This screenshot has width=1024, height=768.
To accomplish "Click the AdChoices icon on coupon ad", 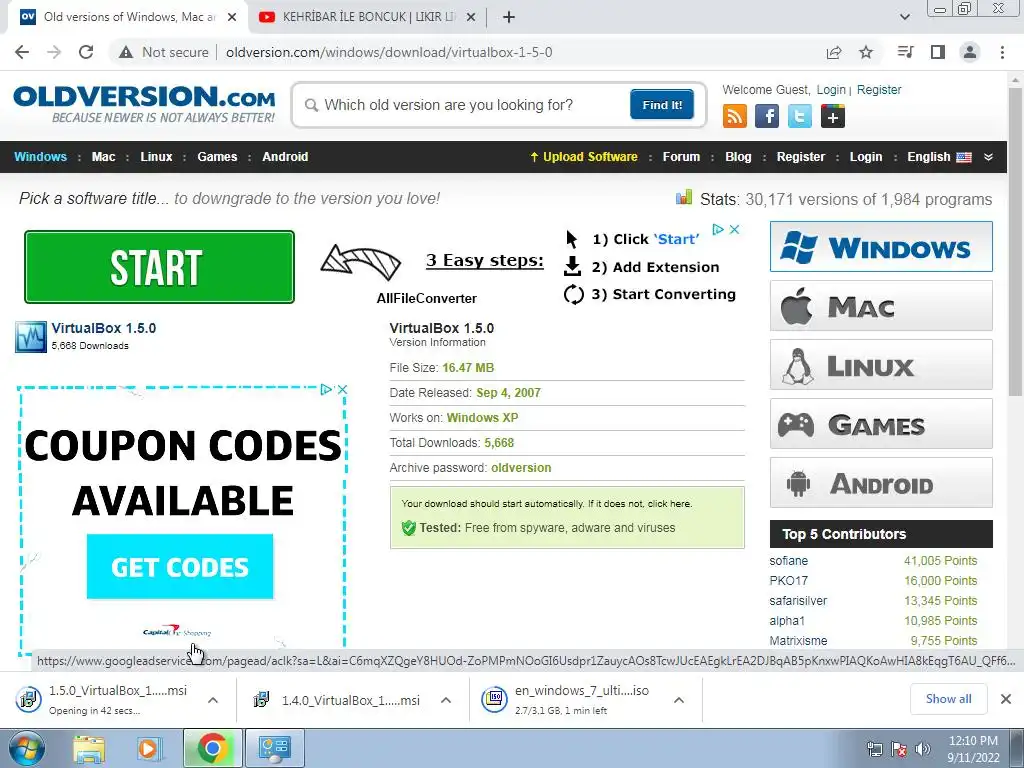I will point(326,389).
